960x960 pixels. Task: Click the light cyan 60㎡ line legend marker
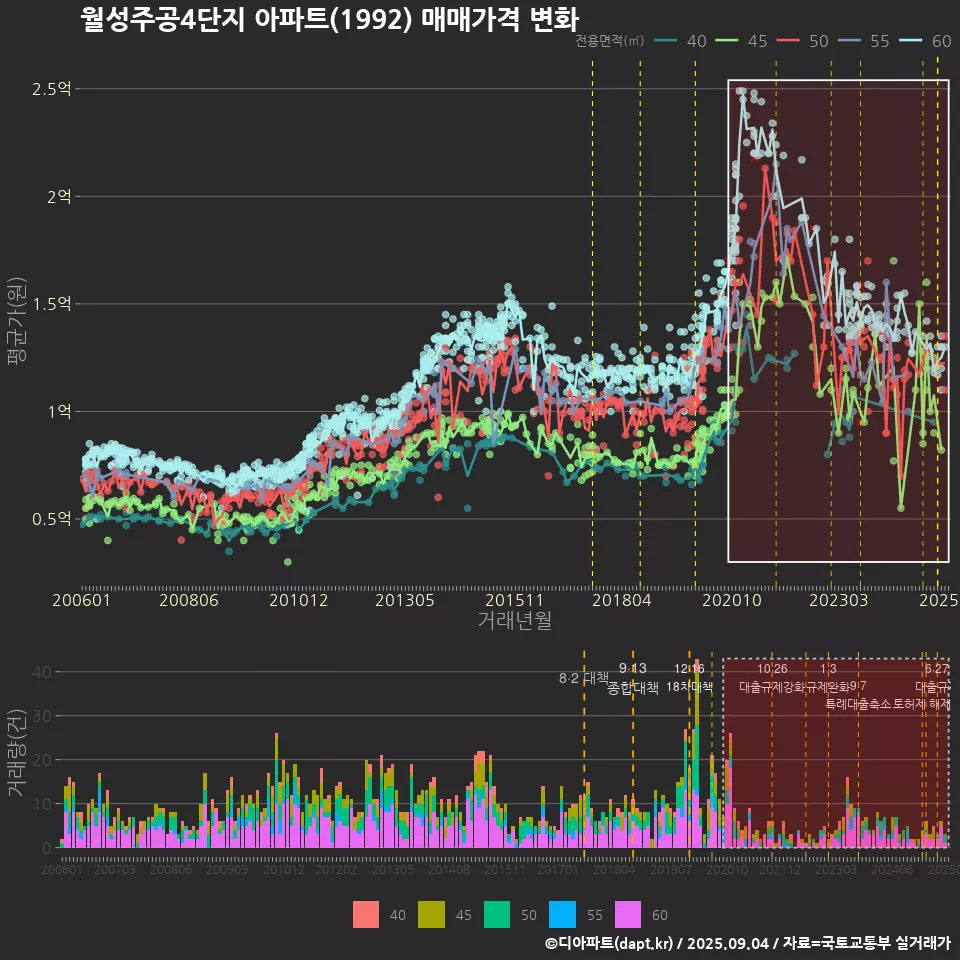[x=911, y=41]
